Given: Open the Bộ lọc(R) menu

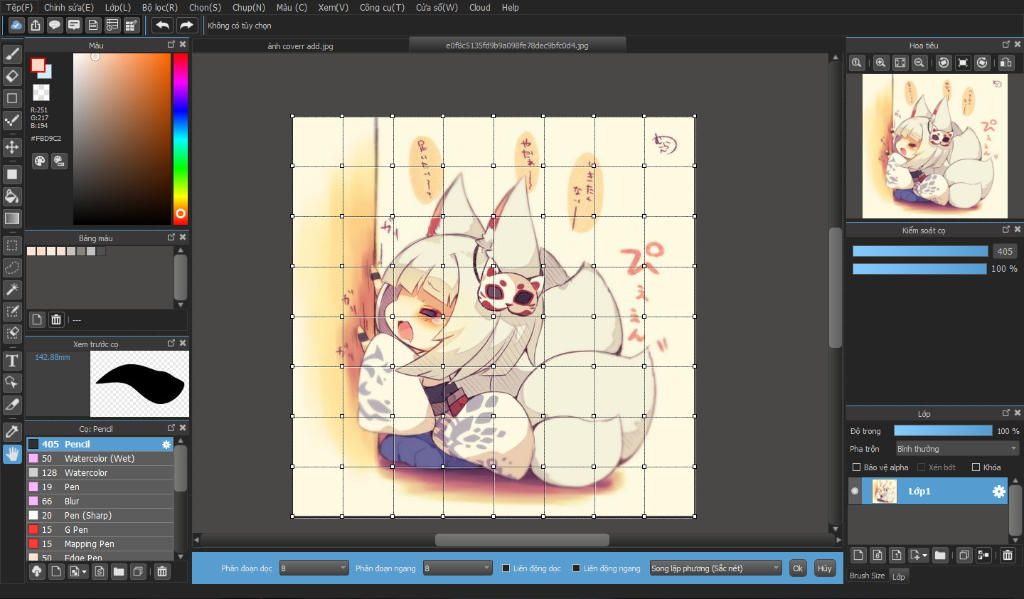Looking at the screenshot, I should (160, 7).
